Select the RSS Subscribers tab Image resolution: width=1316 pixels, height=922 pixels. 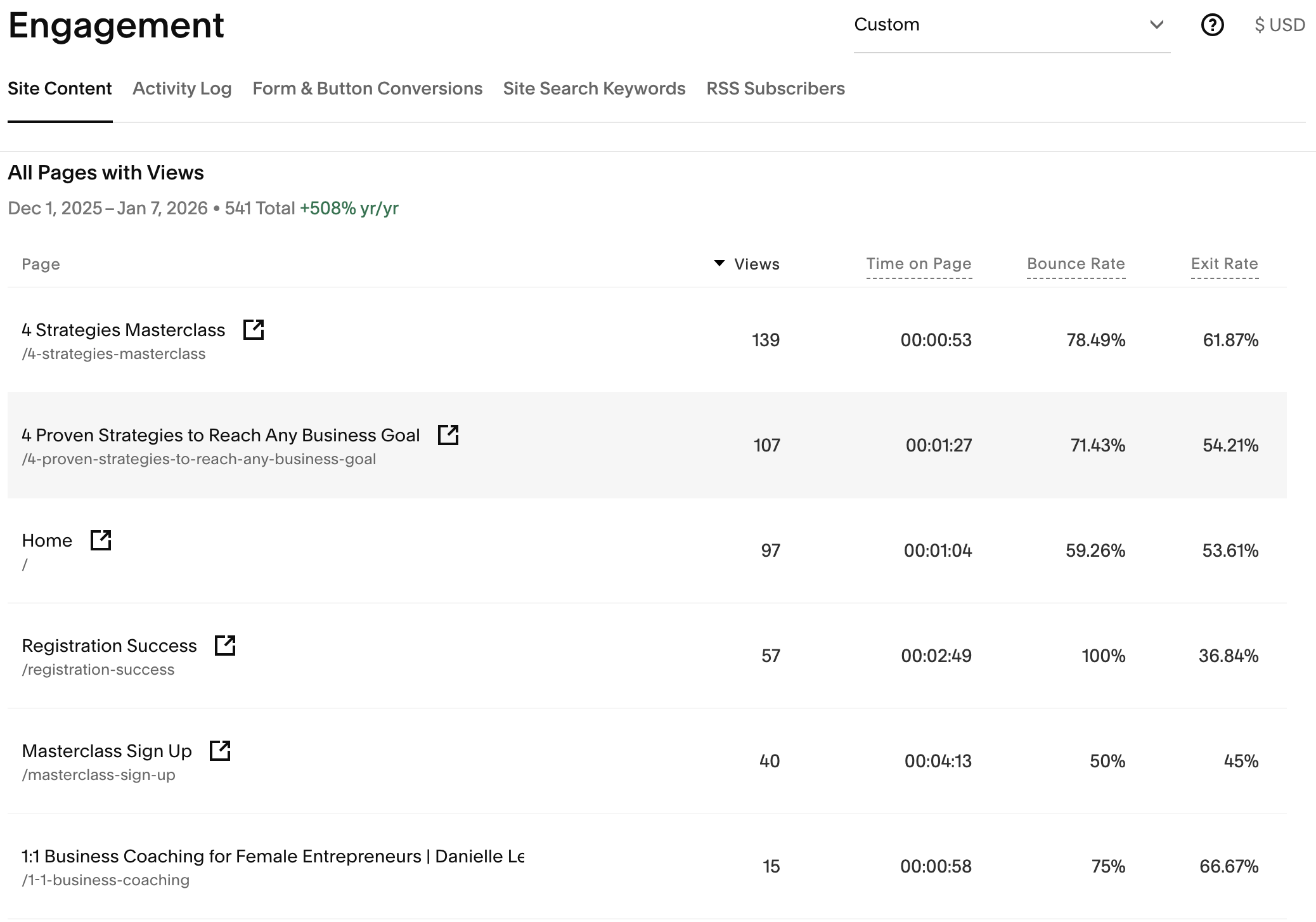775,89
